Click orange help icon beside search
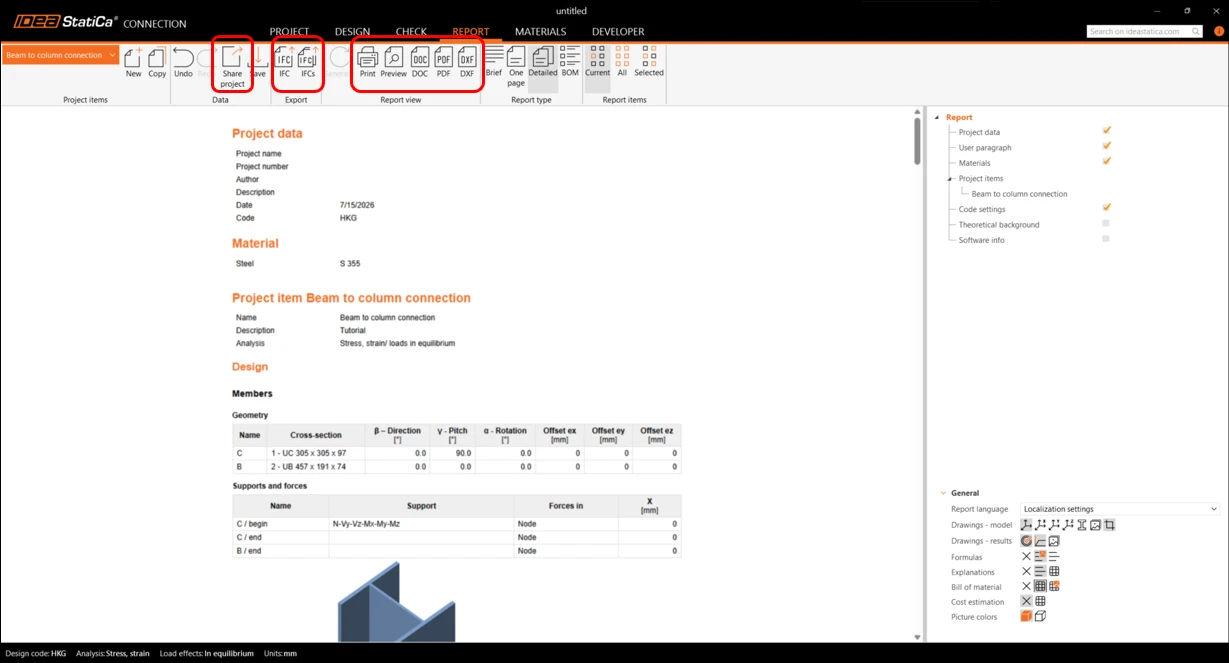Screen dimensions: 1229x663 coord(1219,31)
